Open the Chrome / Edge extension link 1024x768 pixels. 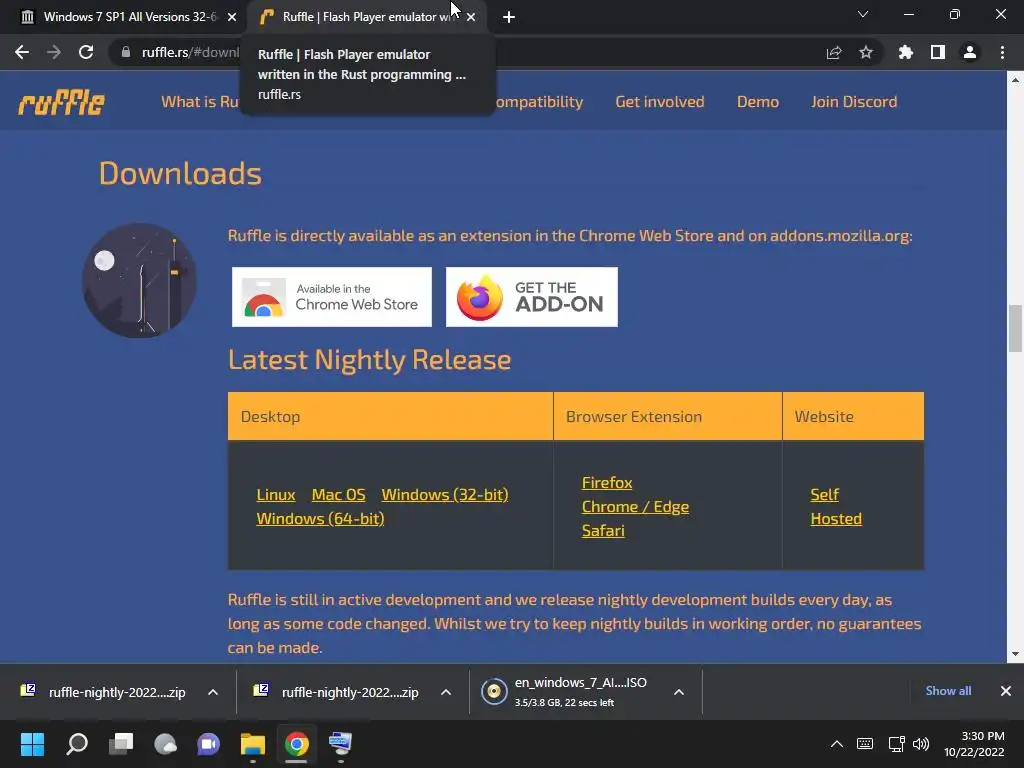pyautogui.click(x=635, y=507)
